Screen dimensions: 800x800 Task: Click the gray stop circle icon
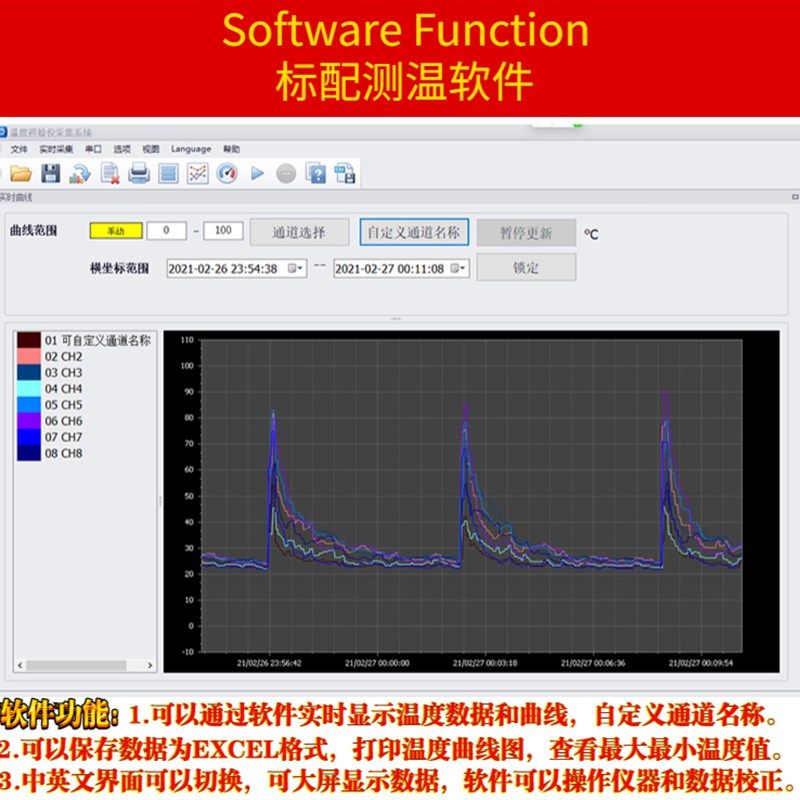pos(286,174)
